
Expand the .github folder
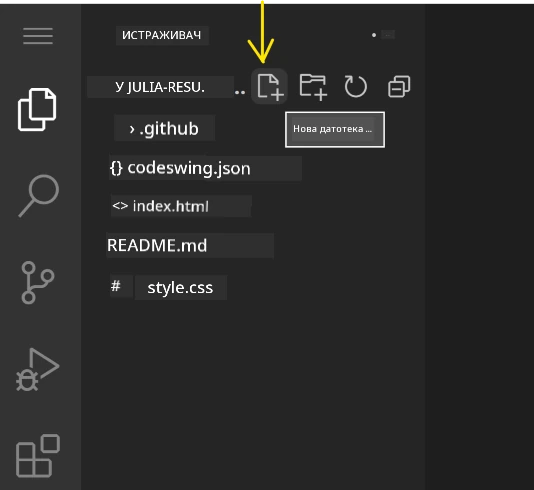(165, 128)
